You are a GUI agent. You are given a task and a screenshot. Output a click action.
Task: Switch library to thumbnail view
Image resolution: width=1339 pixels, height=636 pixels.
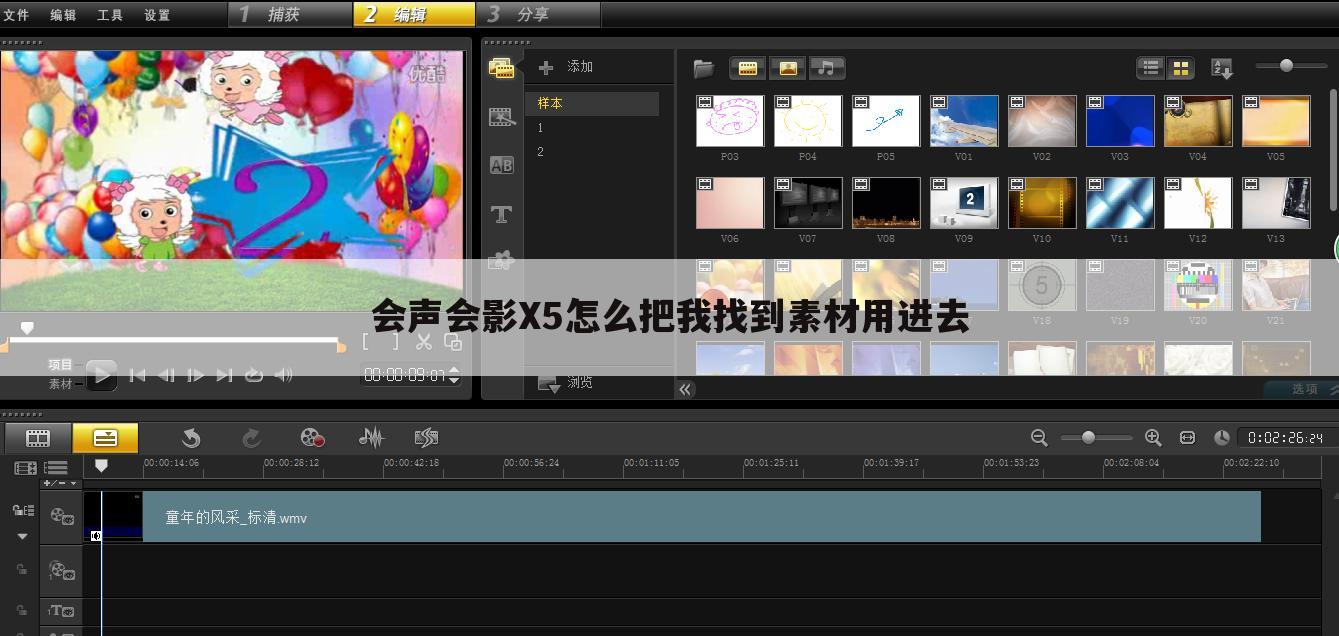tap(1181, 68)
